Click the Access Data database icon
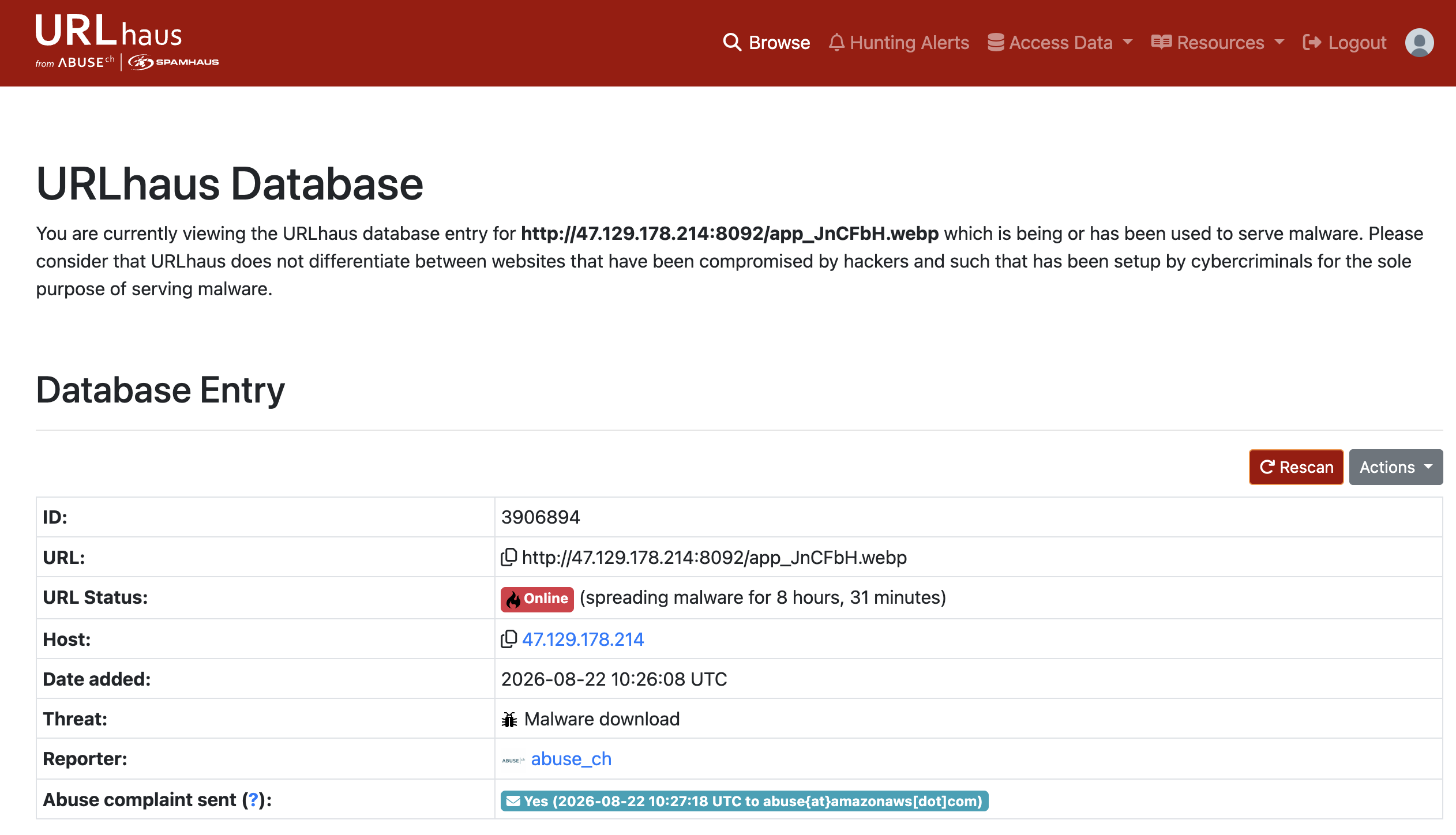 pyautogui.click(x=996, y=42)
